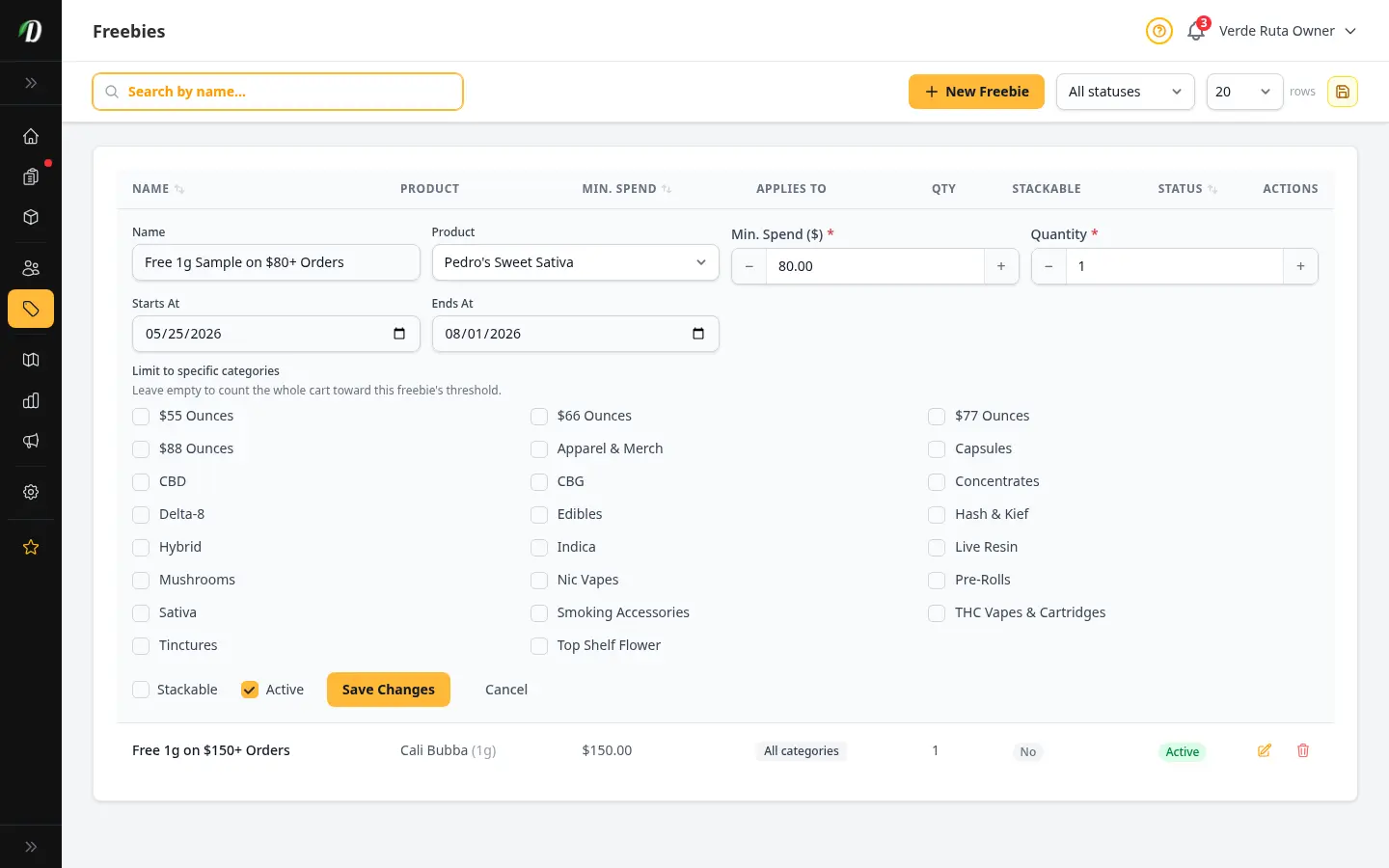The height and width of the screenshot is (868, 1389).
Task: Check the Concentrates category
Action: point(937,481)
